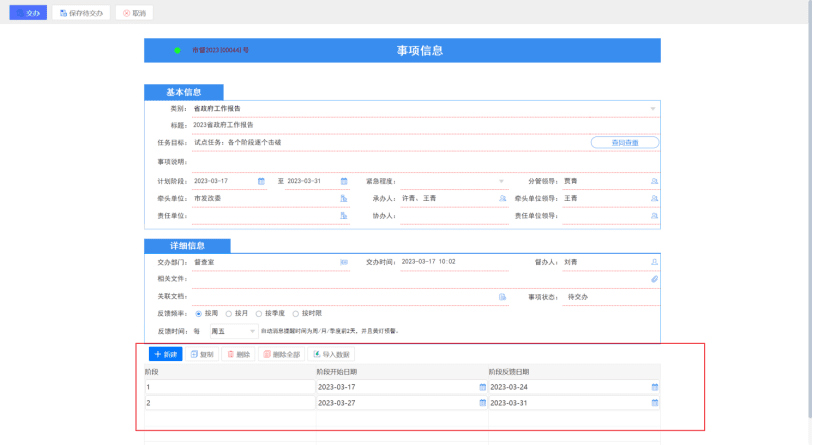Click the 交办时间 field 2023-03-17 10:02
This screenshot has width=813, height=445.
(454, 262)
